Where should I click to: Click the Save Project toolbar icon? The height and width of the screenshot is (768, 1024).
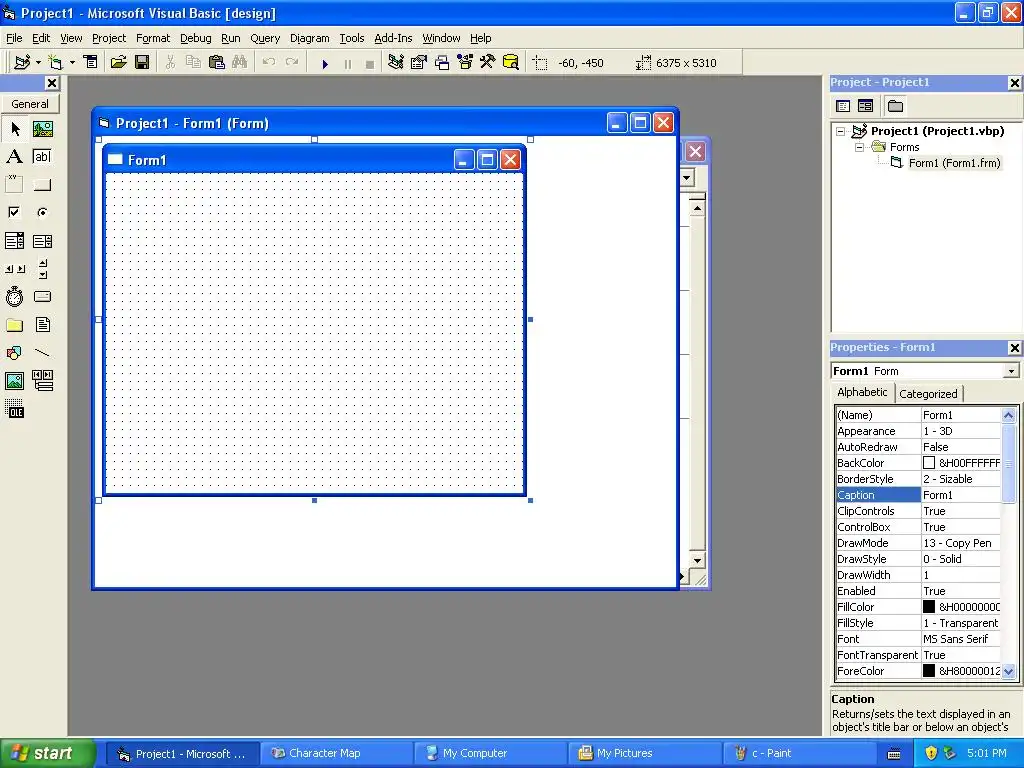[x=142, y=62]
